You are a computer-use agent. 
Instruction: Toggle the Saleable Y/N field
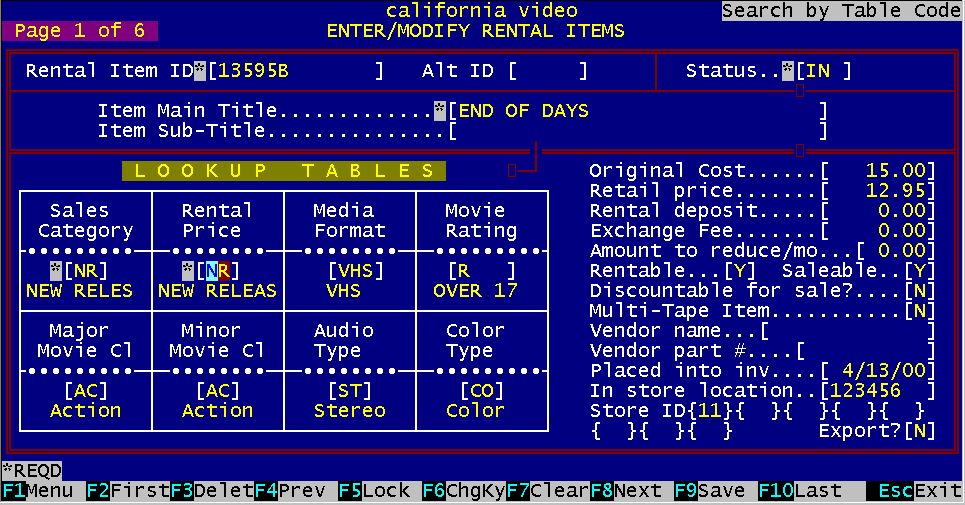pos(919,271)
